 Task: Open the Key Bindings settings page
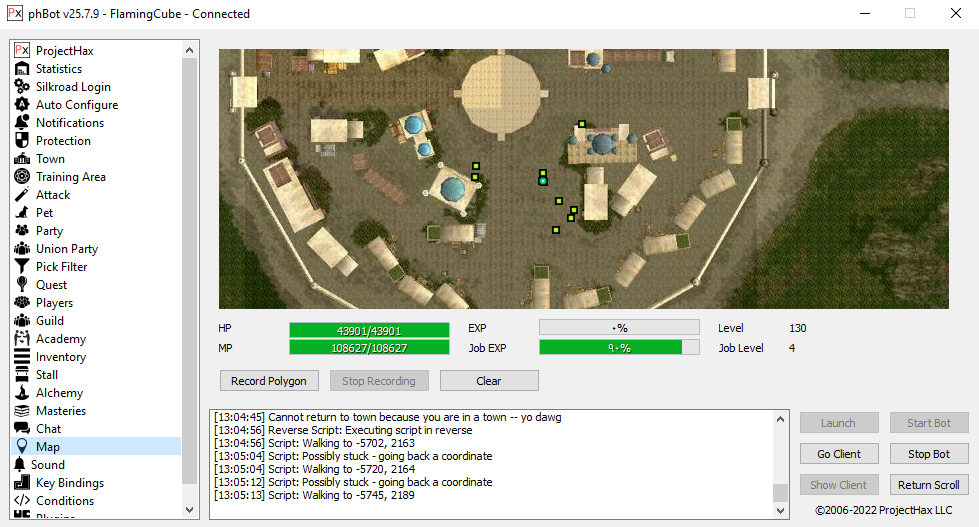[x=69, y=483]
